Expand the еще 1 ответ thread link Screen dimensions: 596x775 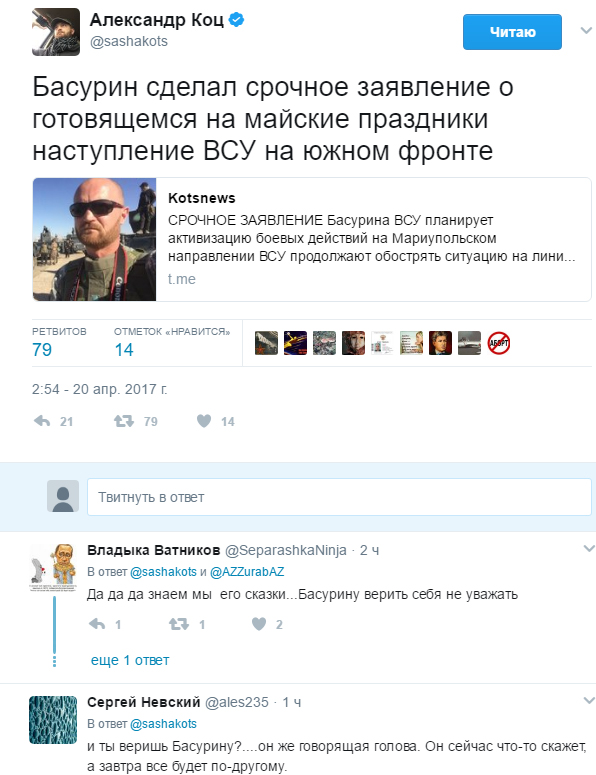130,660
